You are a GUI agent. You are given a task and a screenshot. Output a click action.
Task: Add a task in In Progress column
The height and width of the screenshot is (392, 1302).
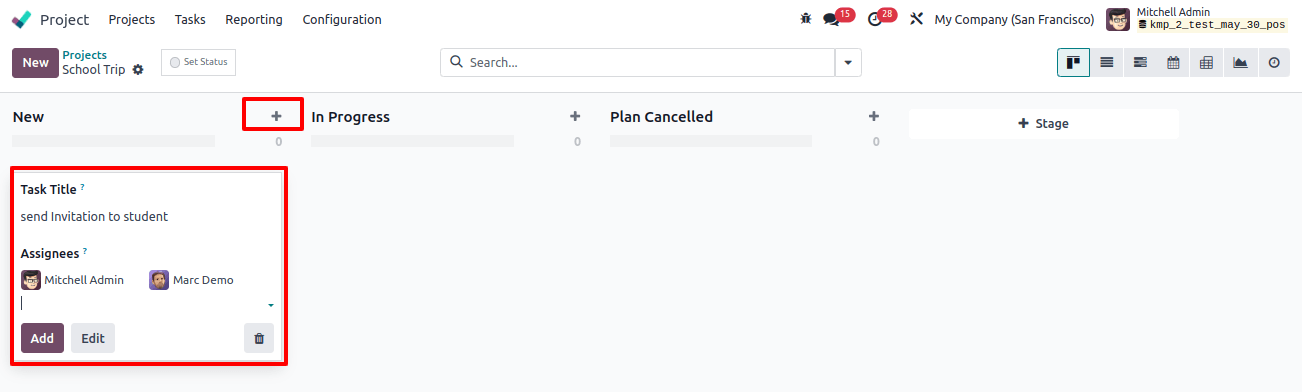click(x=575, y=116)
